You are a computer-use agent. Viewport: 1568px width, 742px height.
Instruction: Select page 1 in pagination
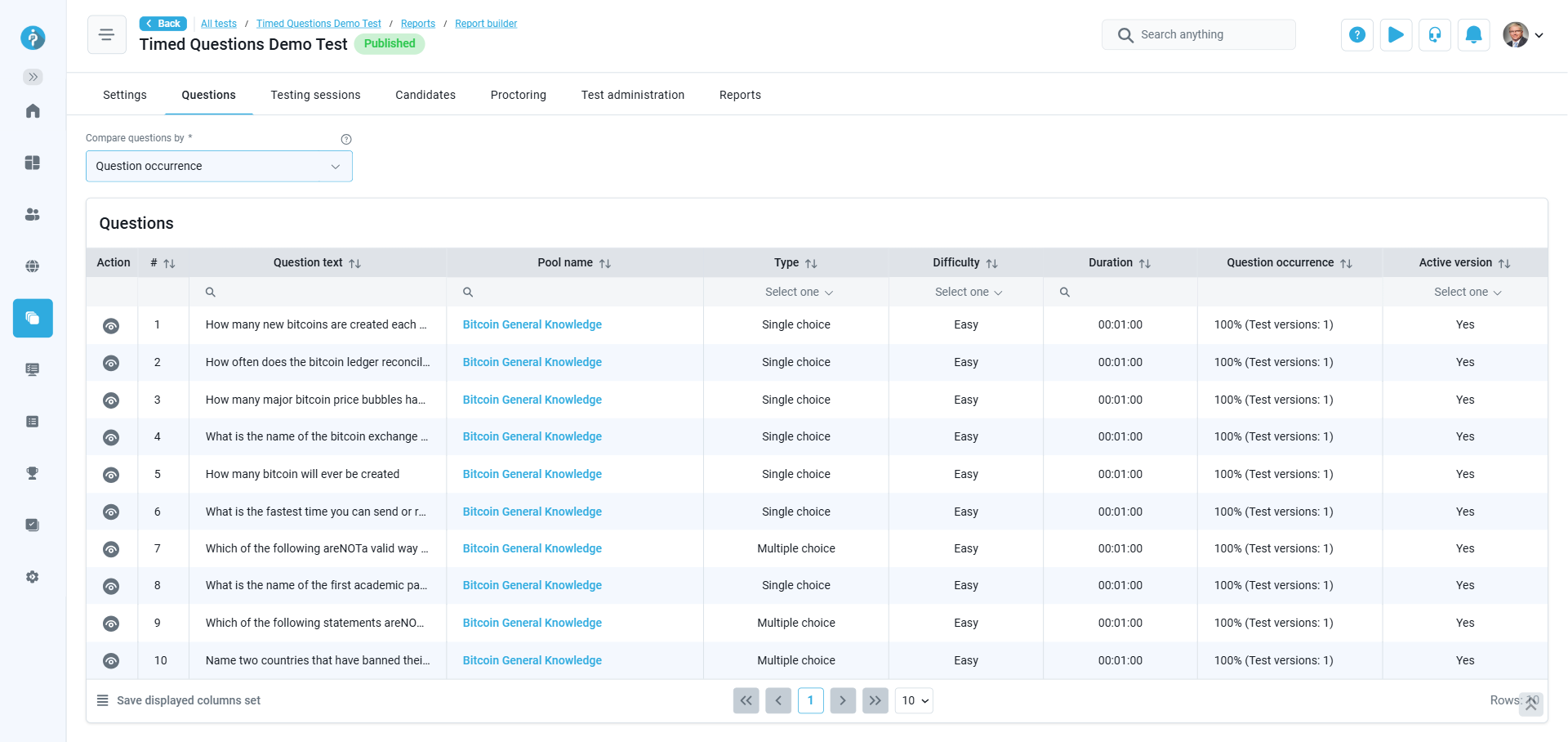pos(811,700)
